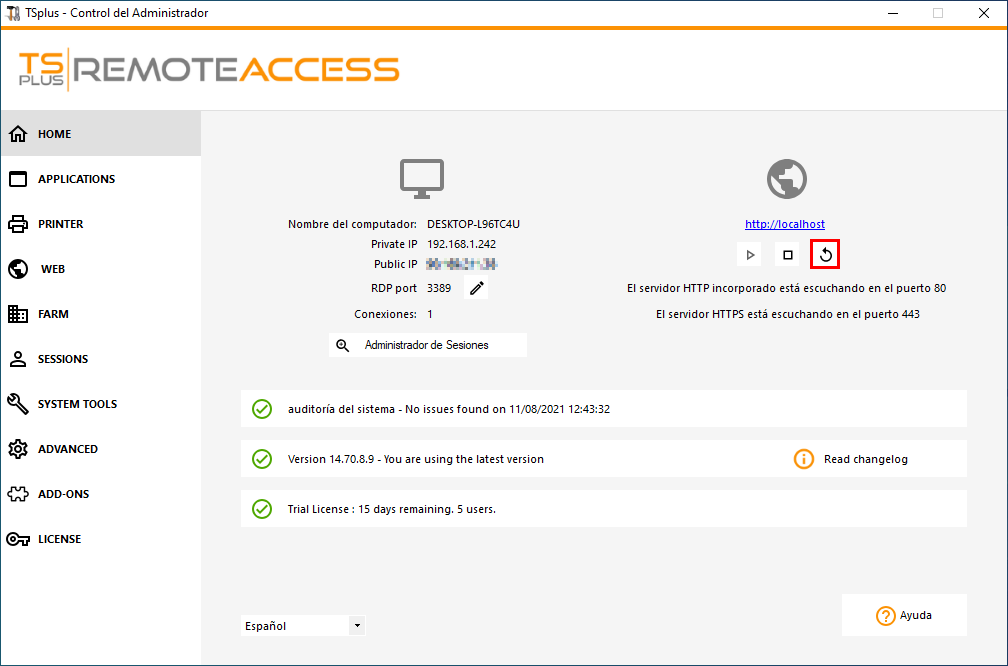
Task: Open the ADVANCED settings section
Action: (x=68, y=449)
